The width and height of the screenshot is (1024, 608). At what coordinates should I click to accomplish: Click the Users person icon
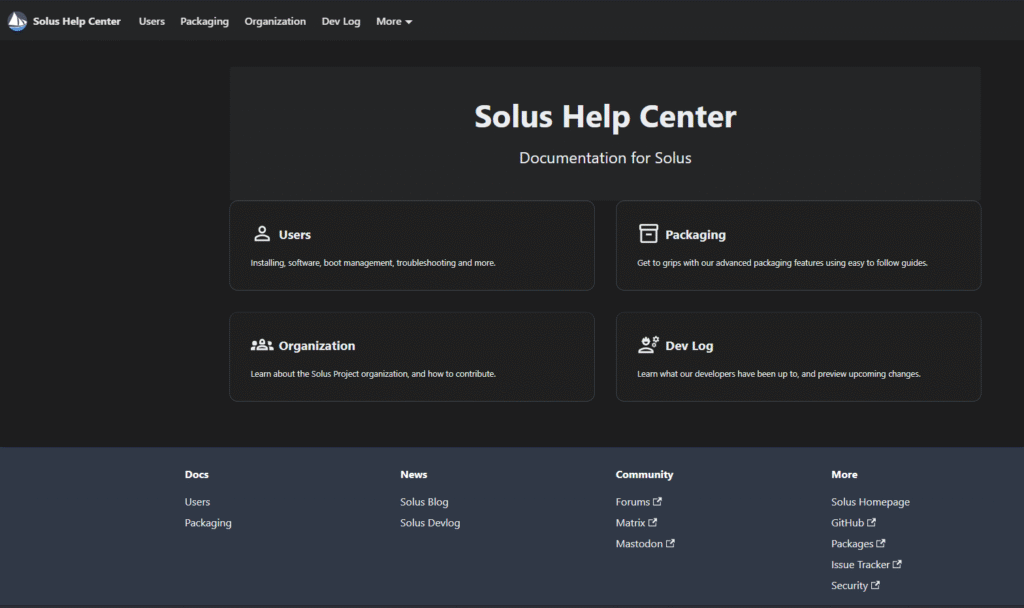tap(262, 234)
